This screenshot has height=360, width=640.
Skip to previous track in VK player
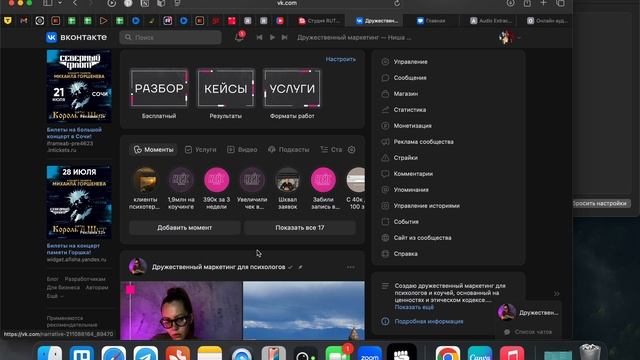[x=259, y=37]
